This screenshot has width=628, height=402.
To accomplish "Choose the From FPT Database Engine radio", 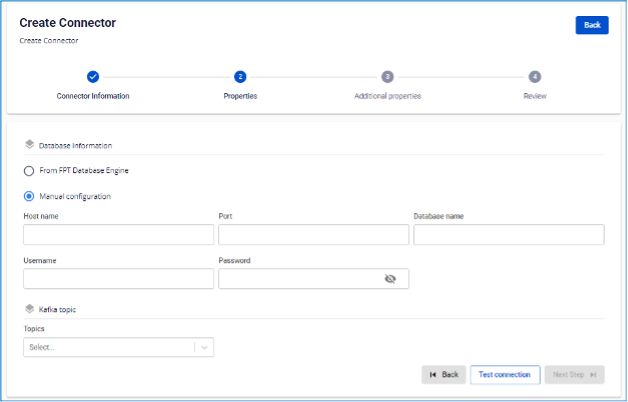I will [29, 171].
